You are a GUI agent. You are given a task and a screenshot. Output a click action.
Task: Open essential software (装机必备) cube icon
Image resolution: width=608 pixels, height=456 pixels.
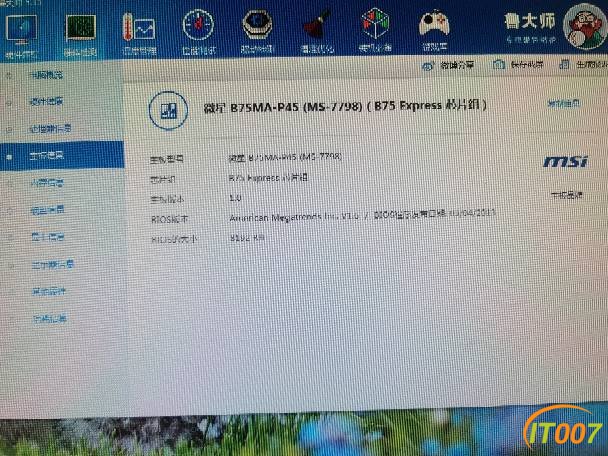[x=375, y=24]
